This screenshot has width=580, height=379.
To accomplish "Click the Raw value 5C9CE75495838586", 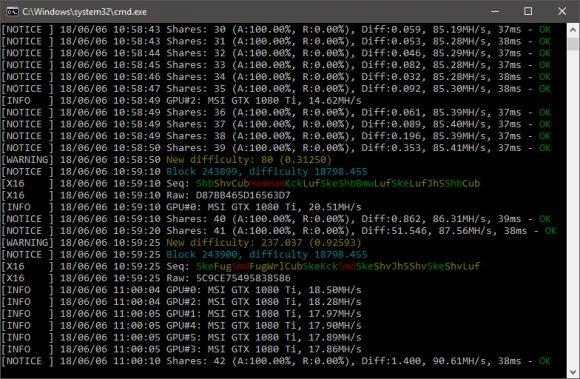I will click(x=243, y=278).
